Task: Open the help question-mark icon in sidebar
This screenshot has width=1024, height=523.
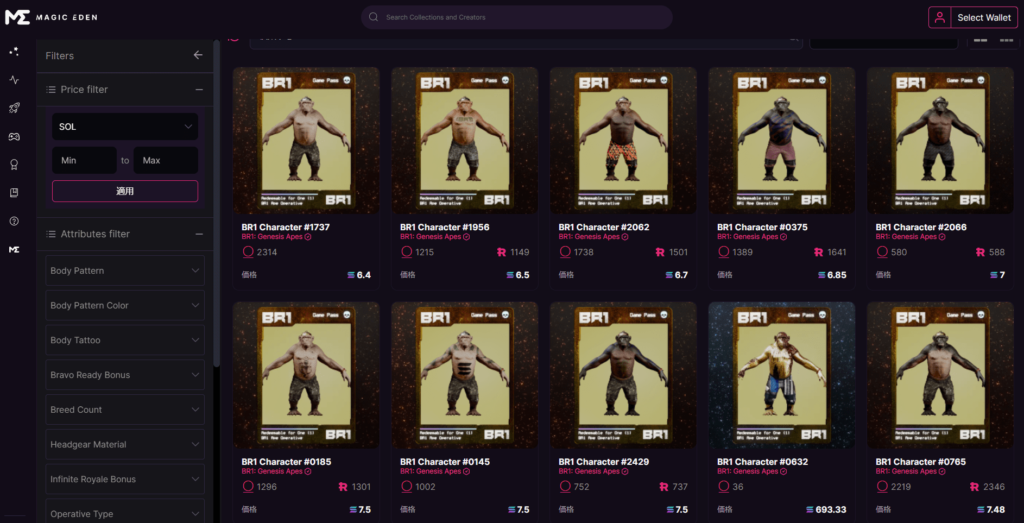Action: (x=14, y=221)
